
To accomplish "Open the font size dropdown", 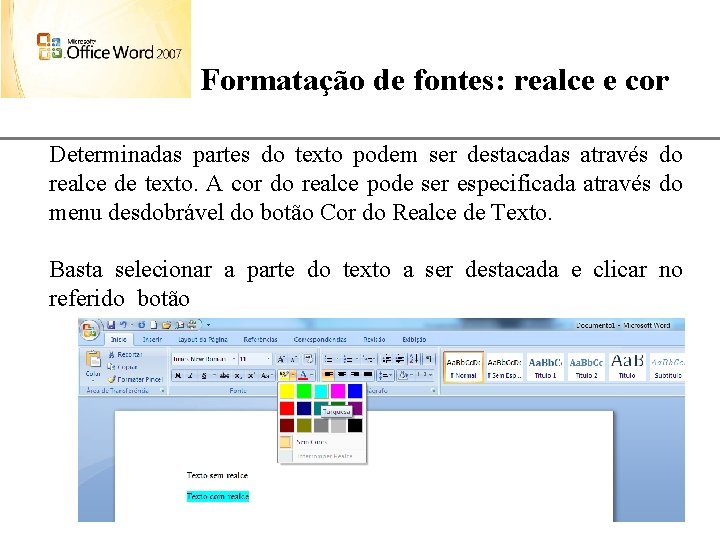I will (x=269, y=359).
